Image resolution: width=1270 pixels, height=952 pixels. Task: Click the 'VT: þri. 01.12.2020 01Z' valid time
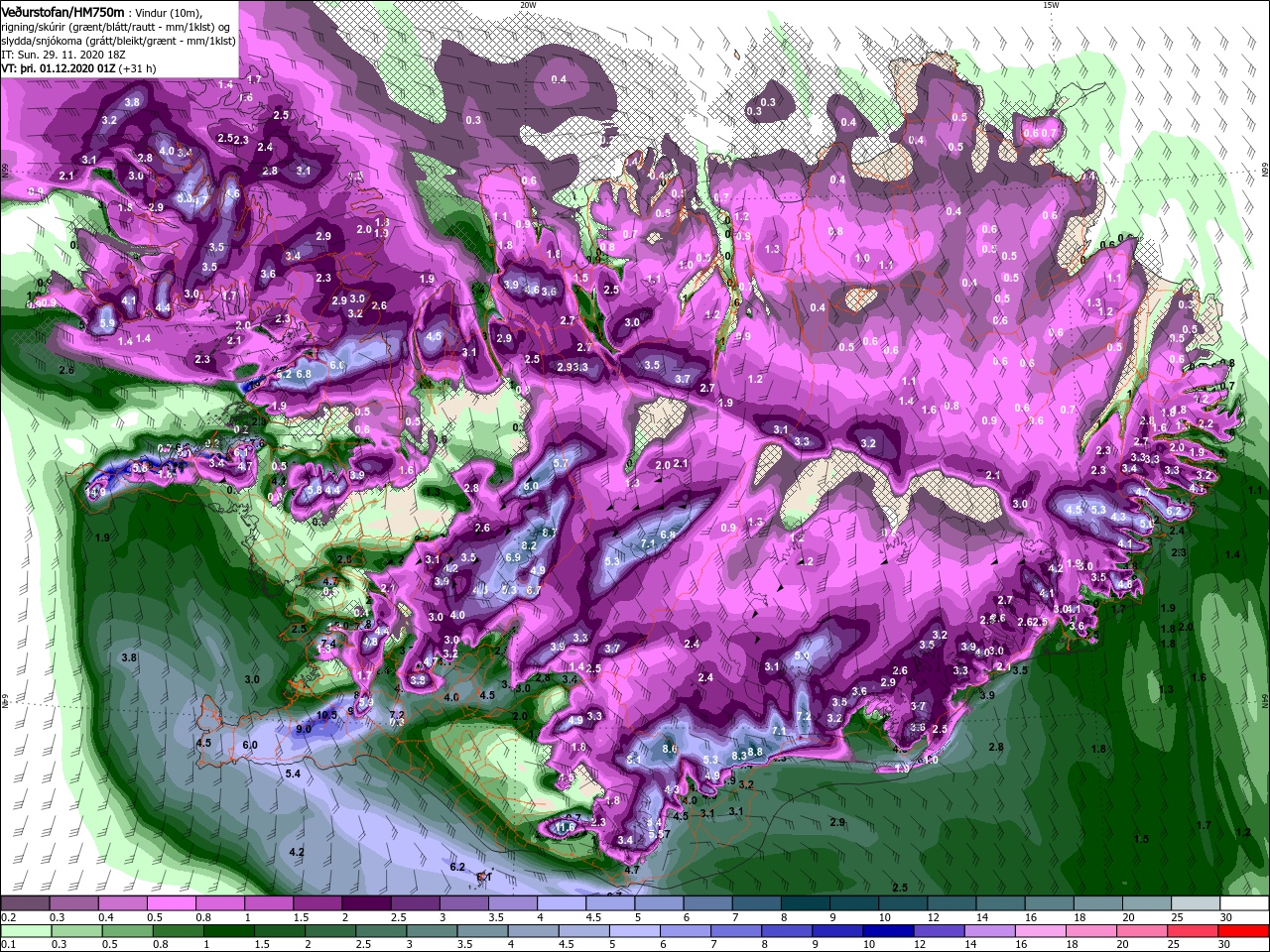59,68
